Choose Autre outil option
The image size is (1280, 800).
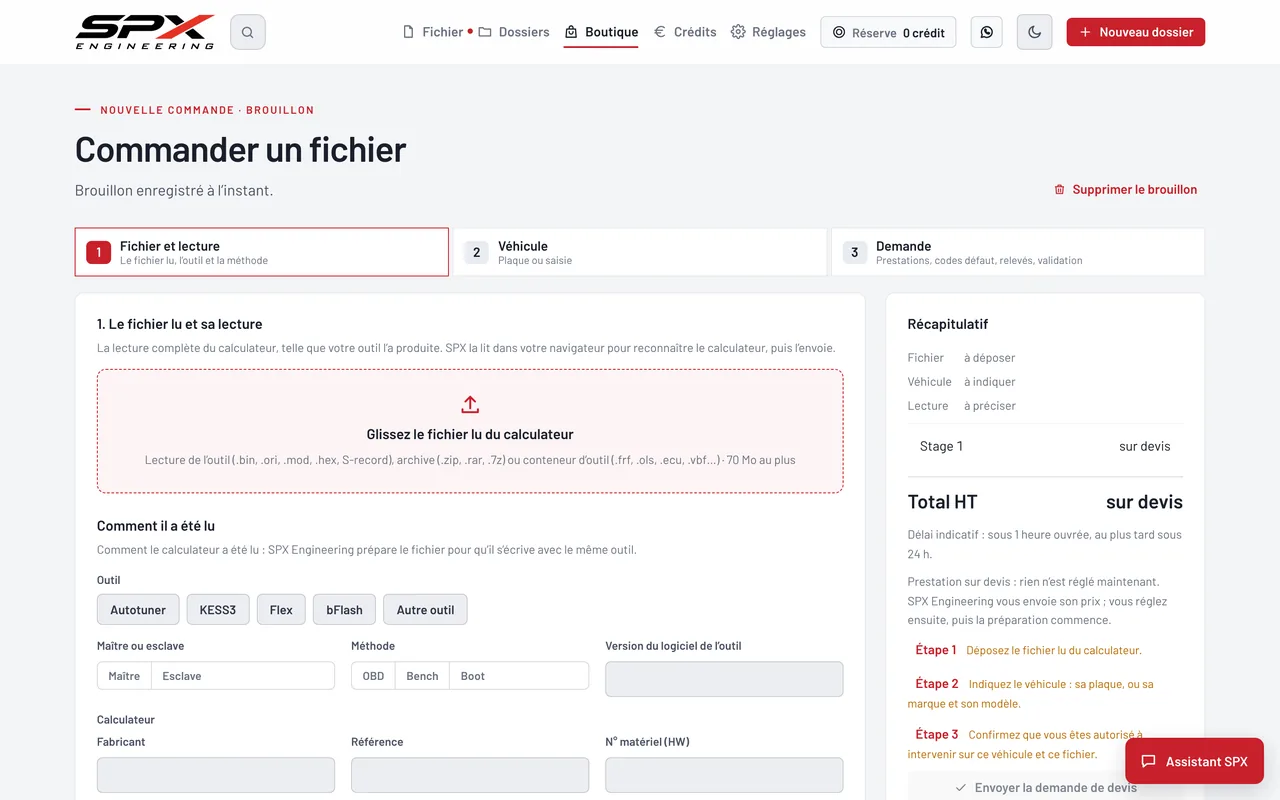click(x=425, y=609)
